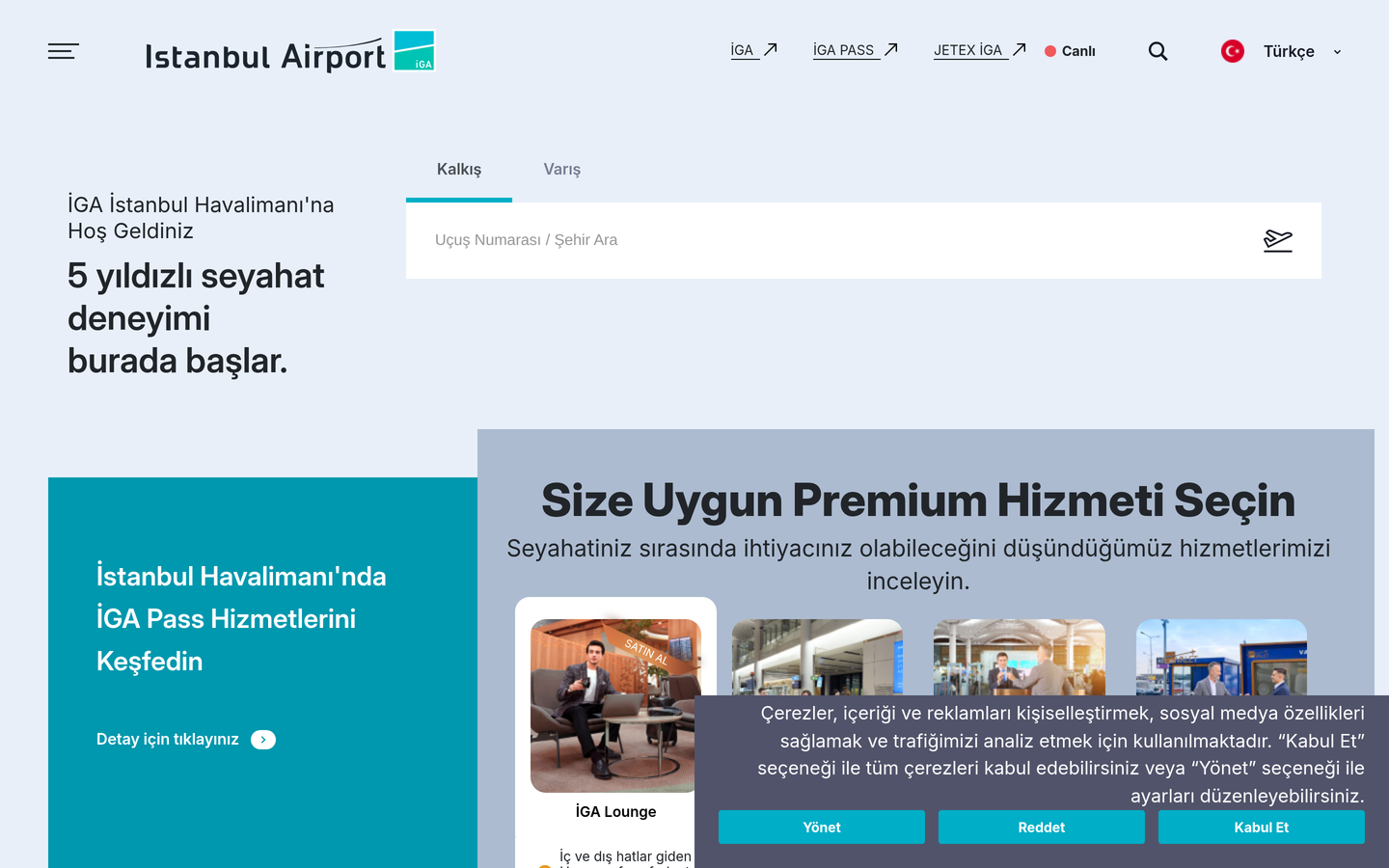Open the İGA PASS external link
The image size is (1389, 868).
pos(855,50)
